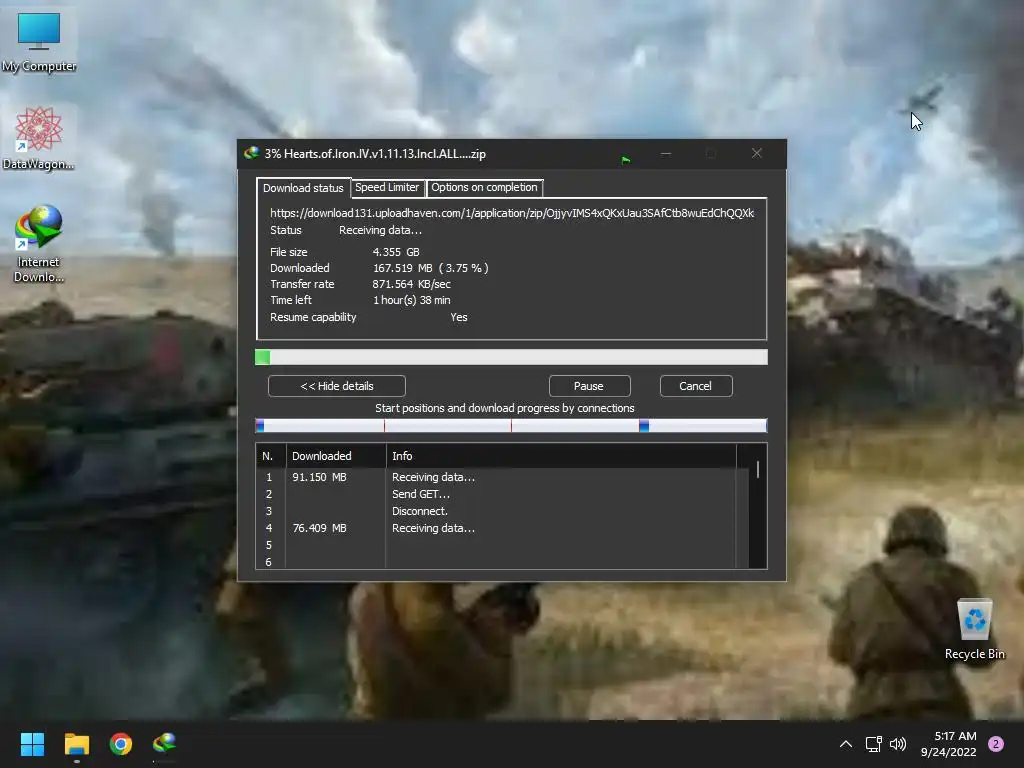Switch to the Download status tab
1024x768 pixels.
pos(303,187)
